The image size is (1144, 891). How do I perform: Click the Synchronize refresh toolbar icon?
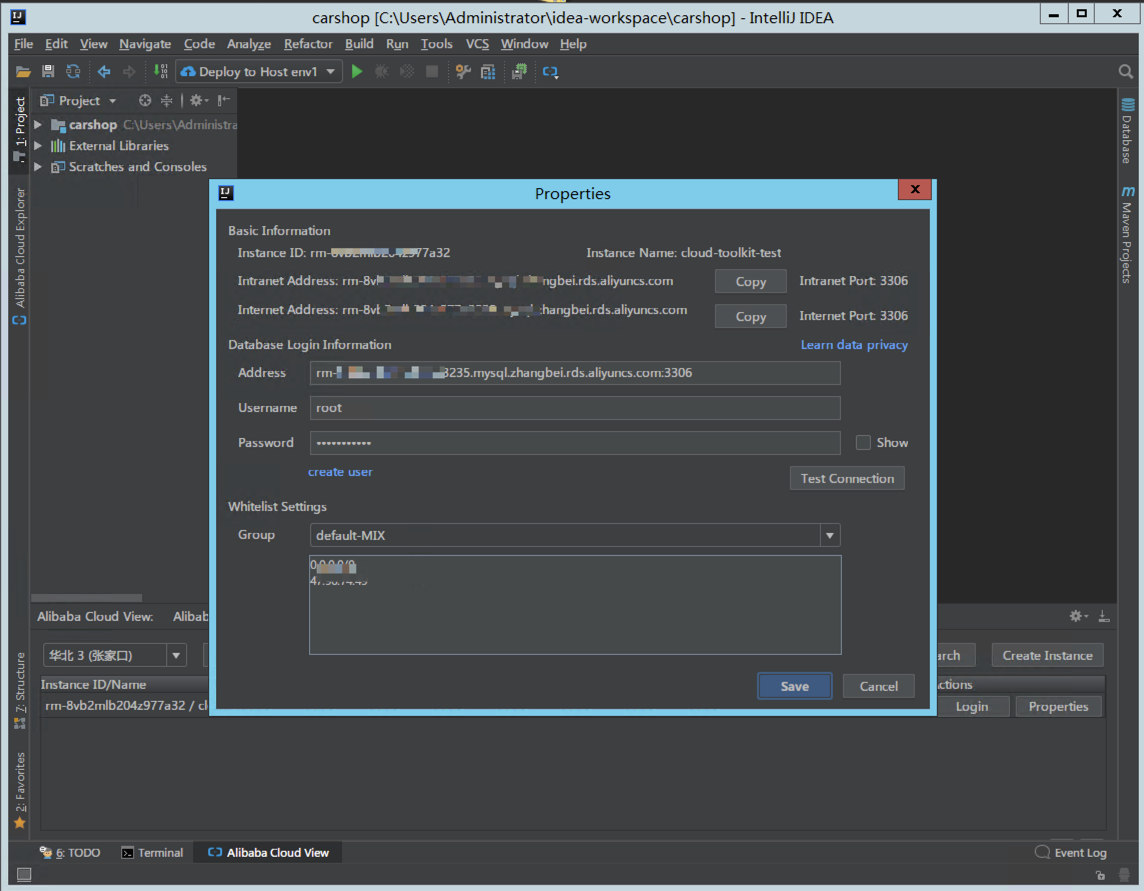click(x=73, y=72)
